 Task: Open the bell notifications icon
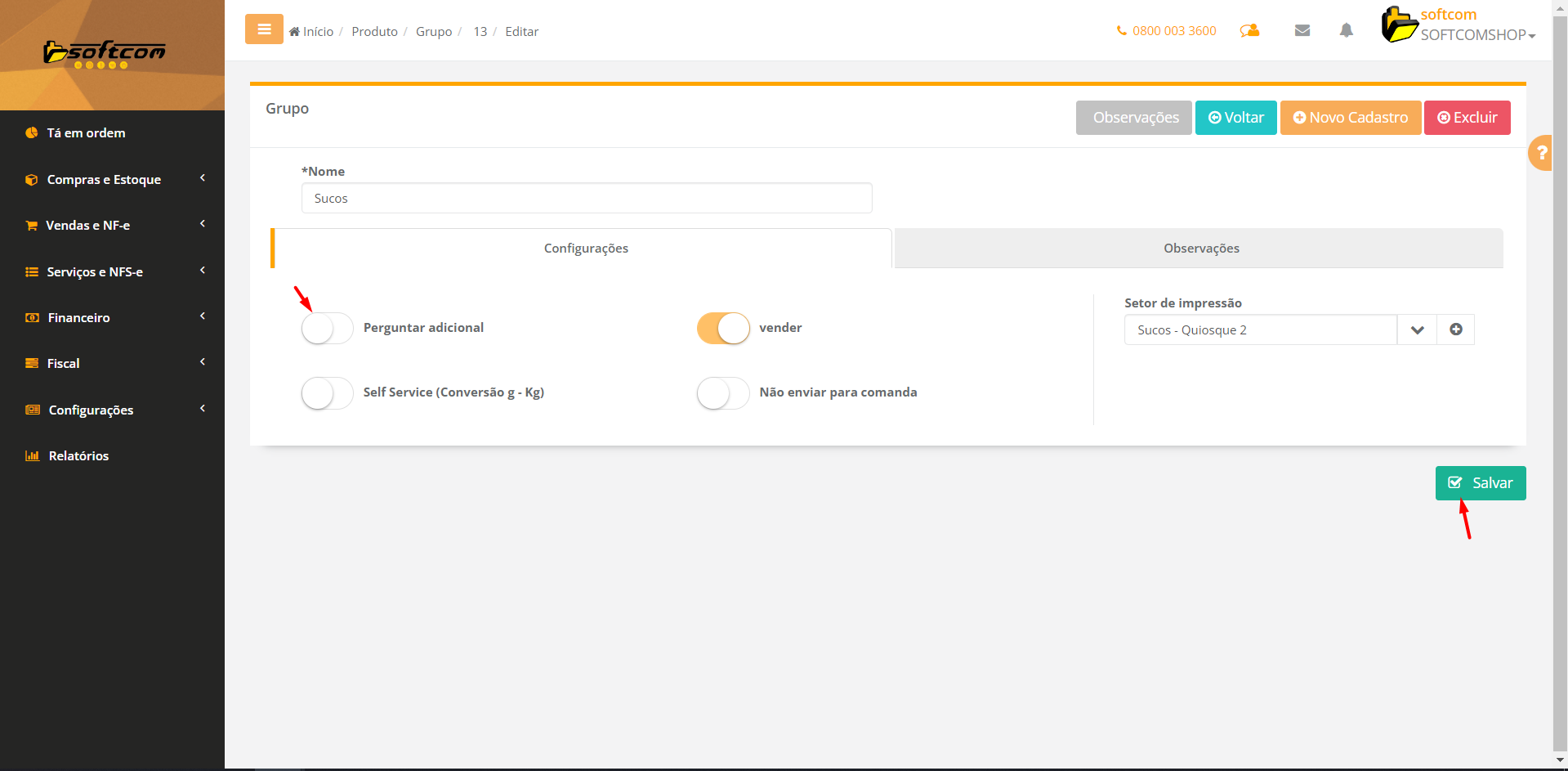pos(1346,30)
